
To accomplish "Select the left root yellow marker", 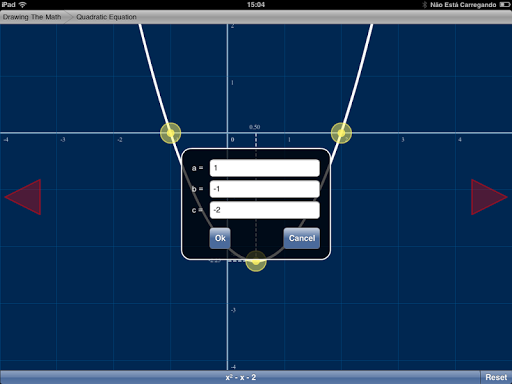I will tap(171, 133).
